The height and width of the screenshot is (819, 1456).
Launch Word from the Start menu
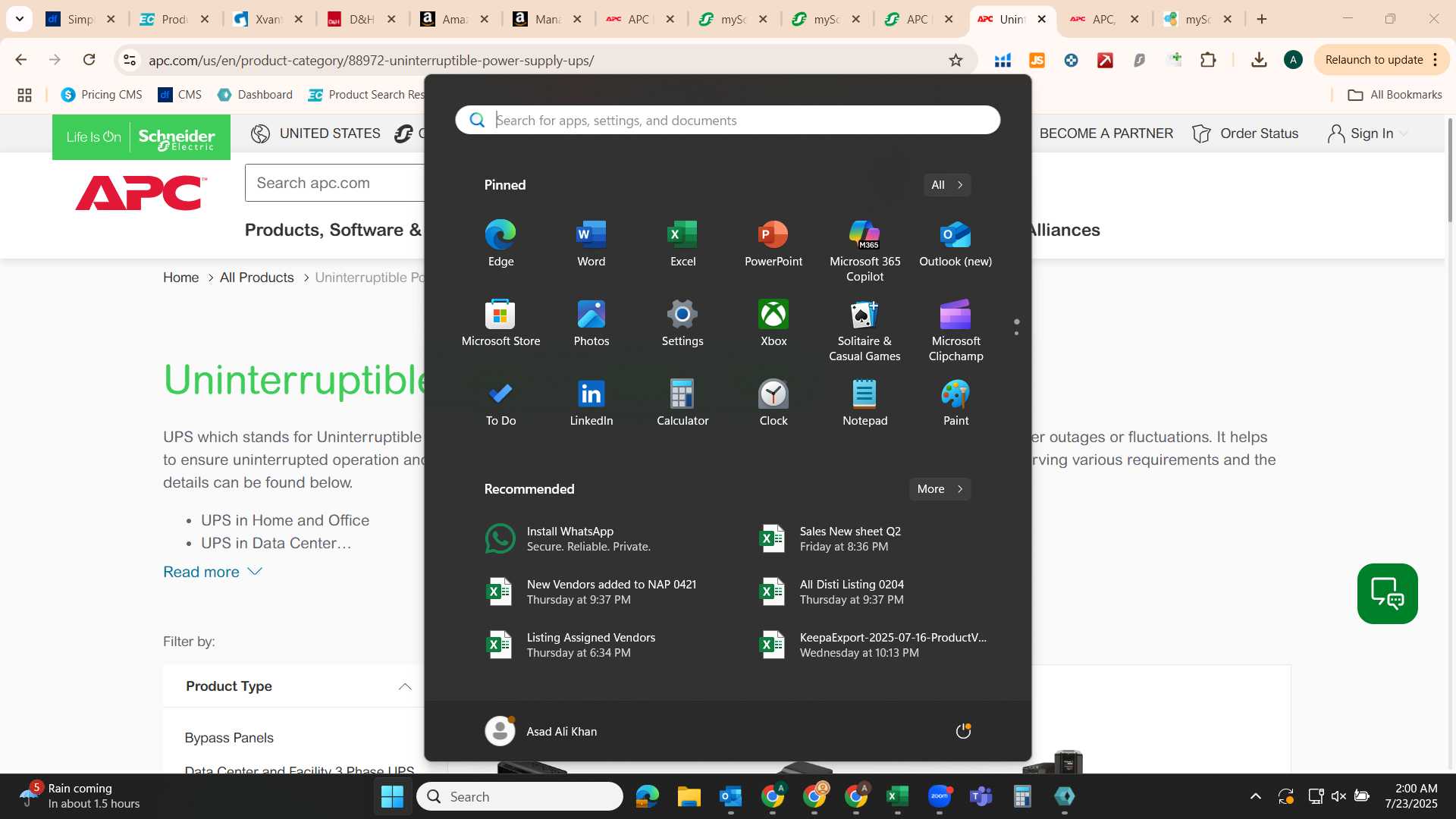tap(591, 244)
